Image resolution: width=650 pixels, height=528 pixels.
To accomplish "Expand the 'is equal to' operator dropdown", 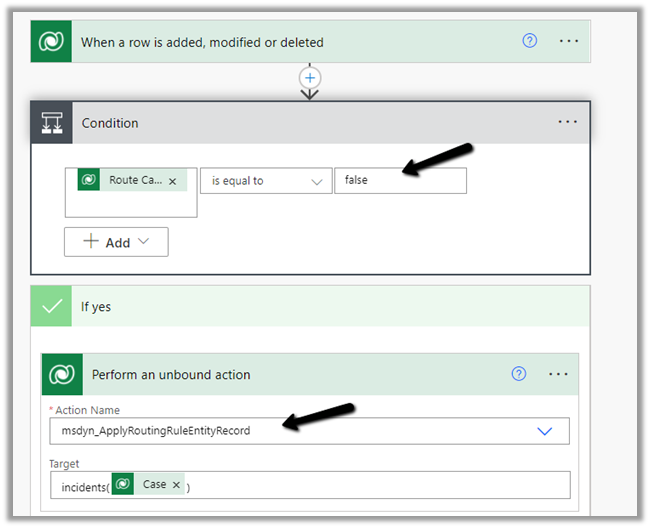I will click(x=317, y=181).
